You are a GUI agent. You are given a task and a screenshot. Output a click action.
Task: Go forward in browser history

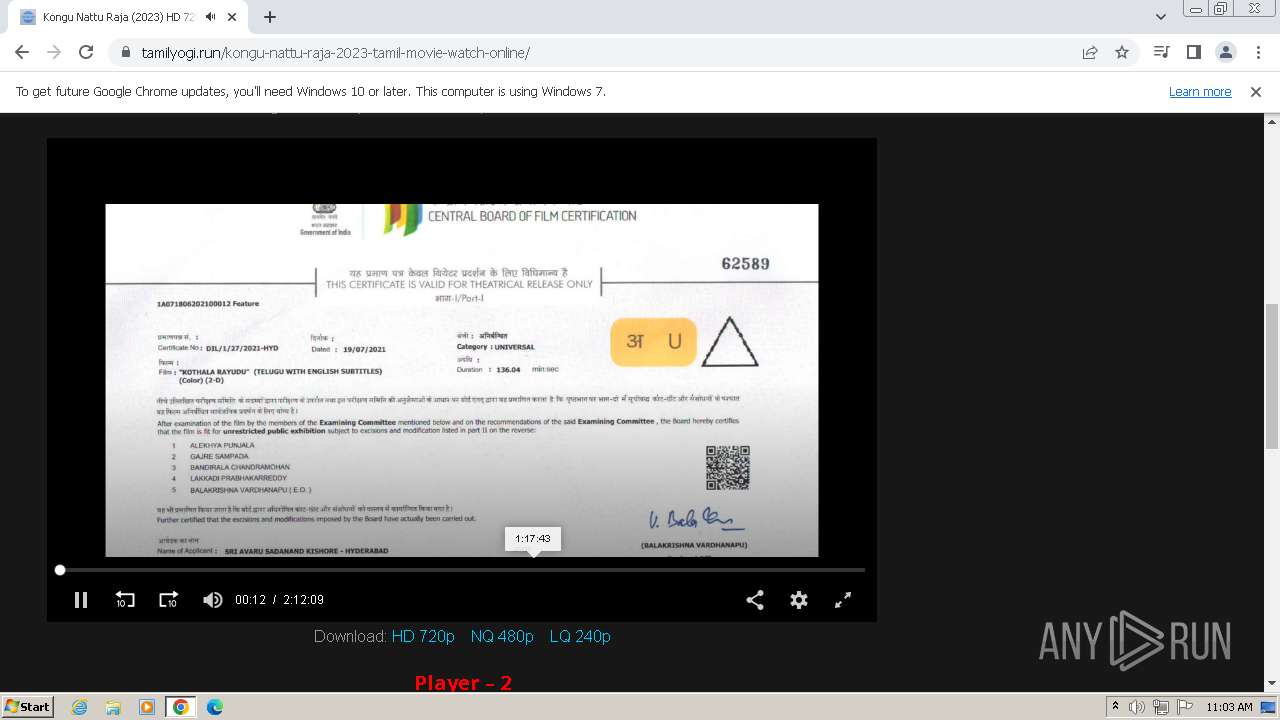54,52
